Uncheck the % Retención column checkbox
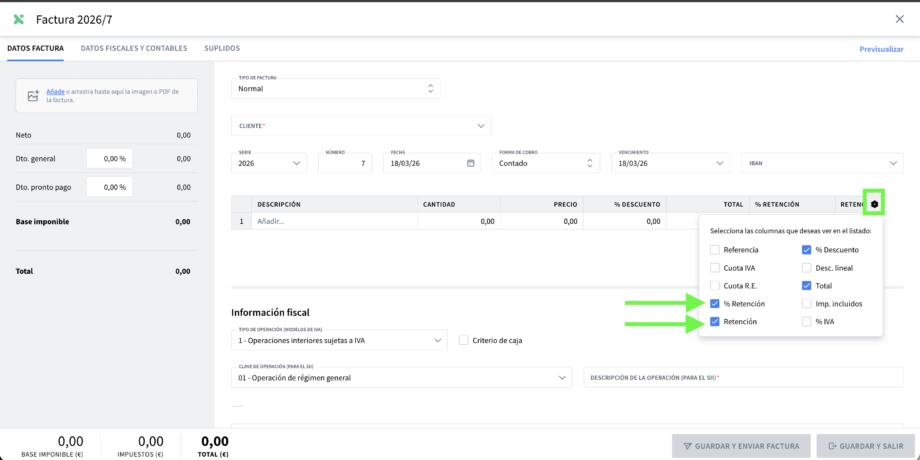 coord(714,303)
